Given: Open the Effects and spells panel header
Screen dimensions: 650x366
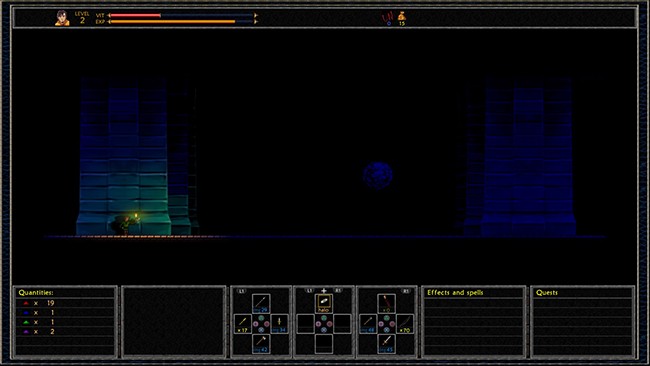Looking at the screenshot, I should point(455,293).
